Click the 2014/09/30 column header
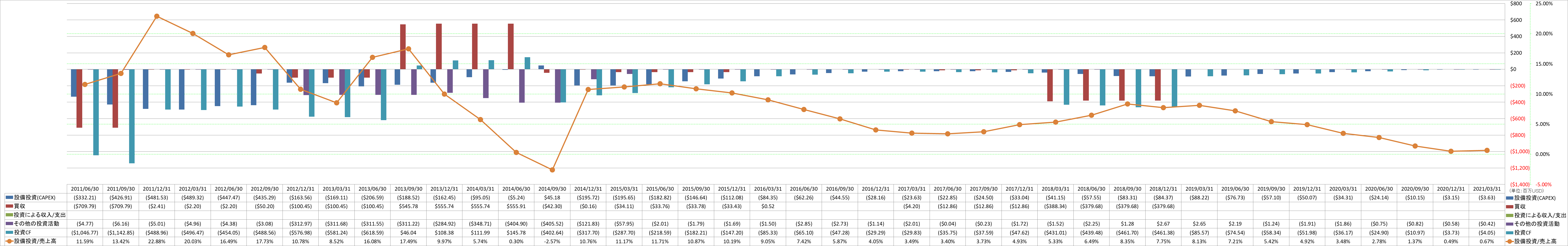The height and width of the screenshot is (246, 1568). tap(552, 189)
